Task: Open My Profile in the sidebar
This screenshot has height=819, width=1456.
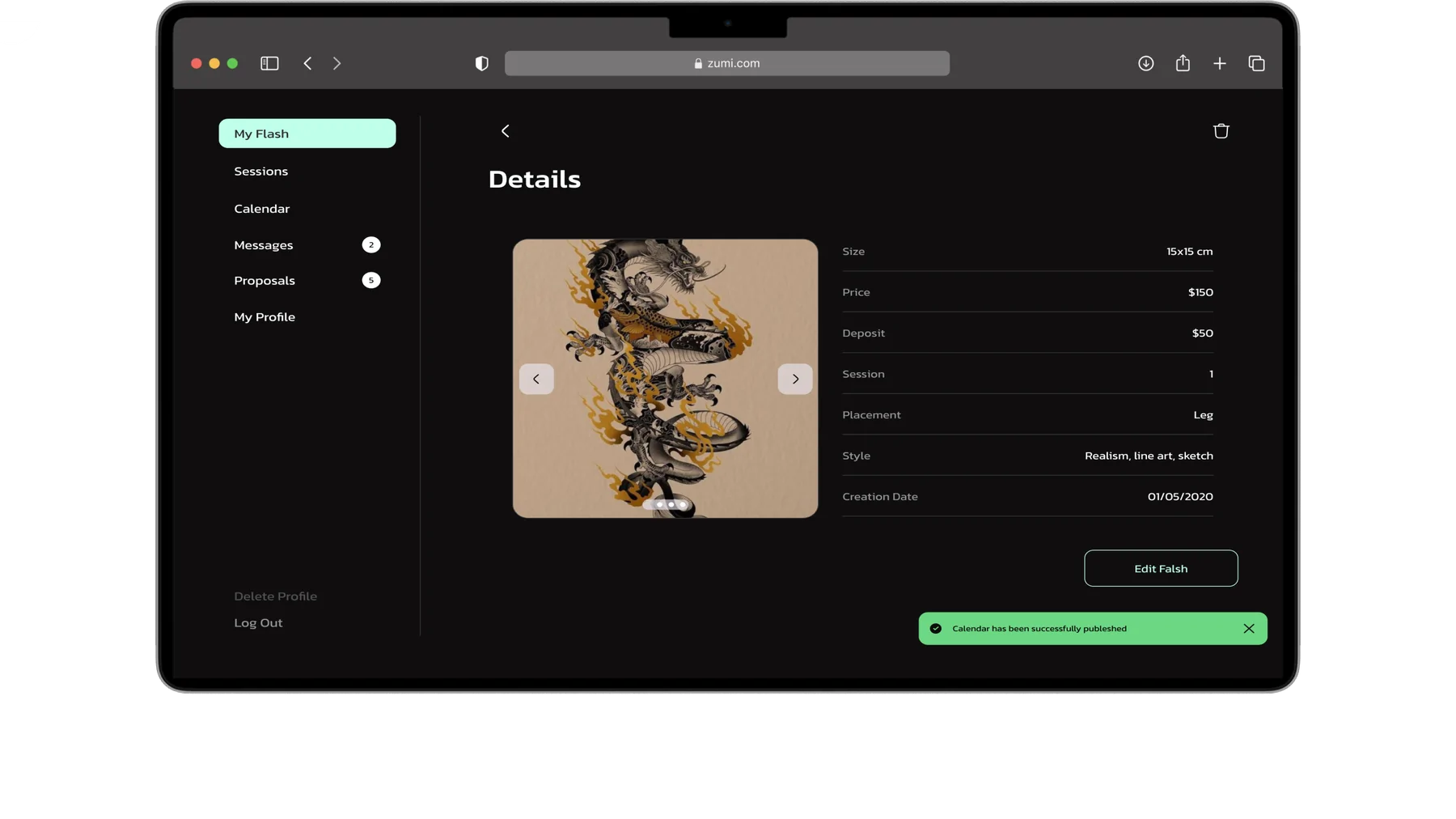Action: point(265,317)
